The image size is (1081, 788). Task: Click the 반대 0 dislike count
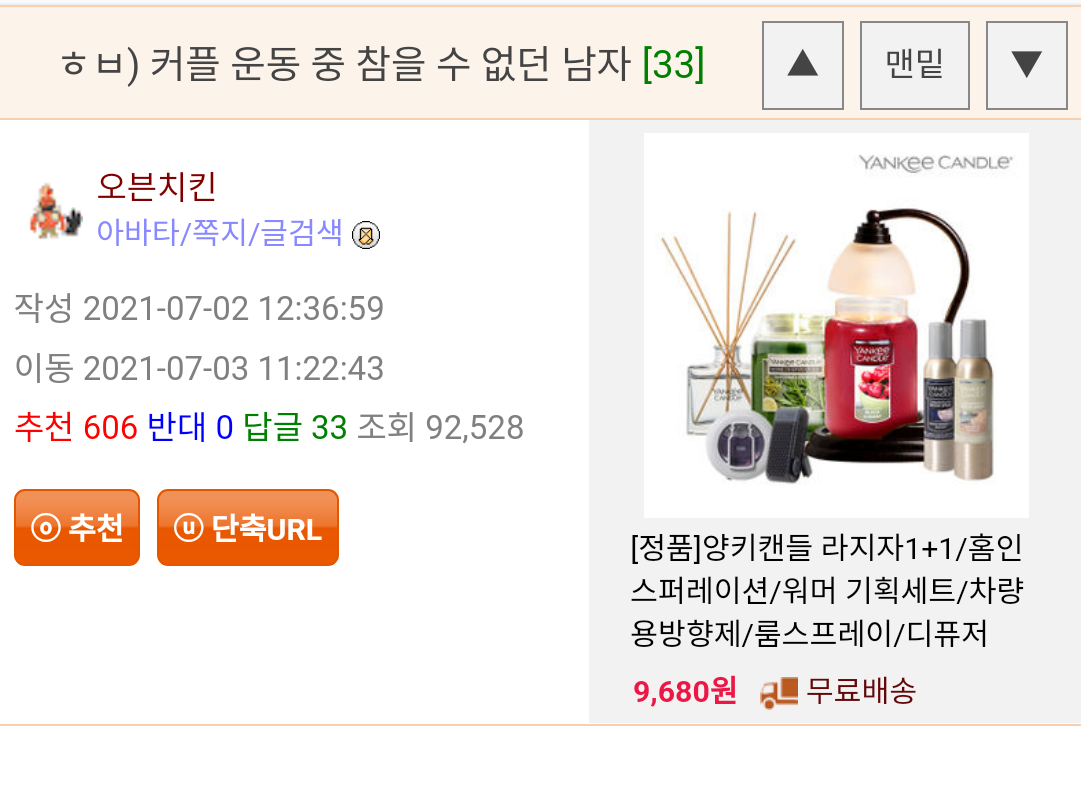tap(190, 427)
